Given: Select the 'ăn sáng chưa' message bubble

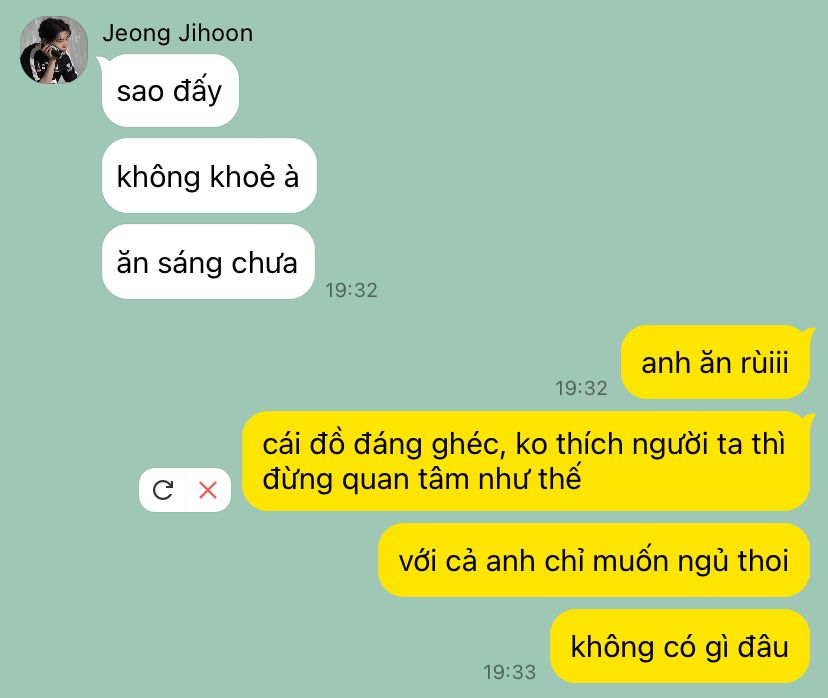Looking at the screenshot, I should 208,262.
